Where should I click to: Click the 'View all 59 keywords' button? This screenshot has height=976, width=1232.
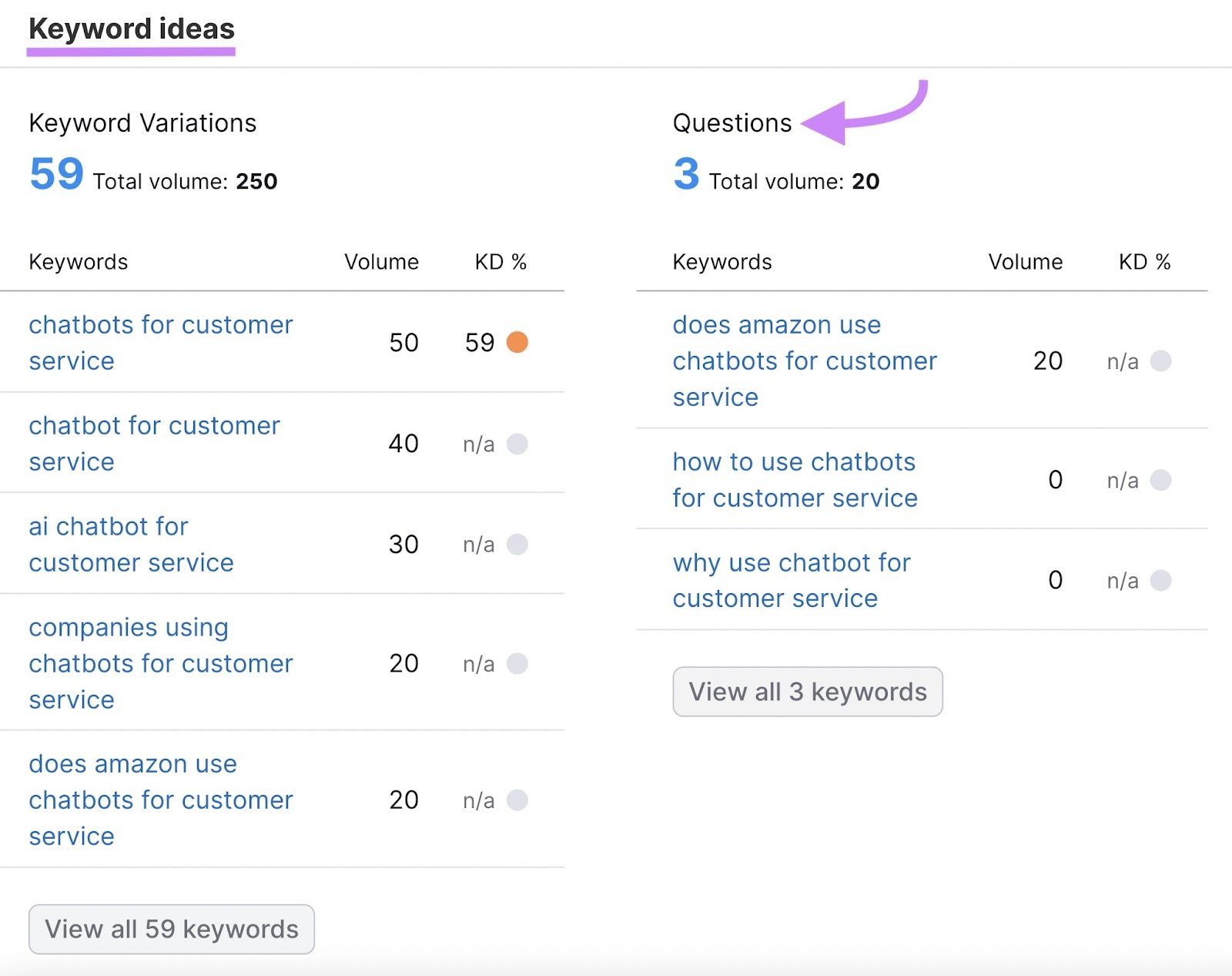[171, 929]
